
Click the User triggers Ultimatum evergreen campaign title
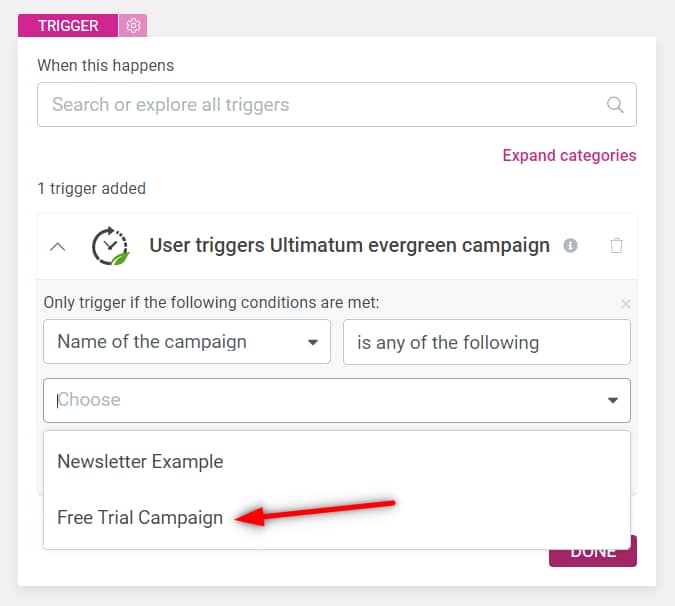(x=349, y=245)
